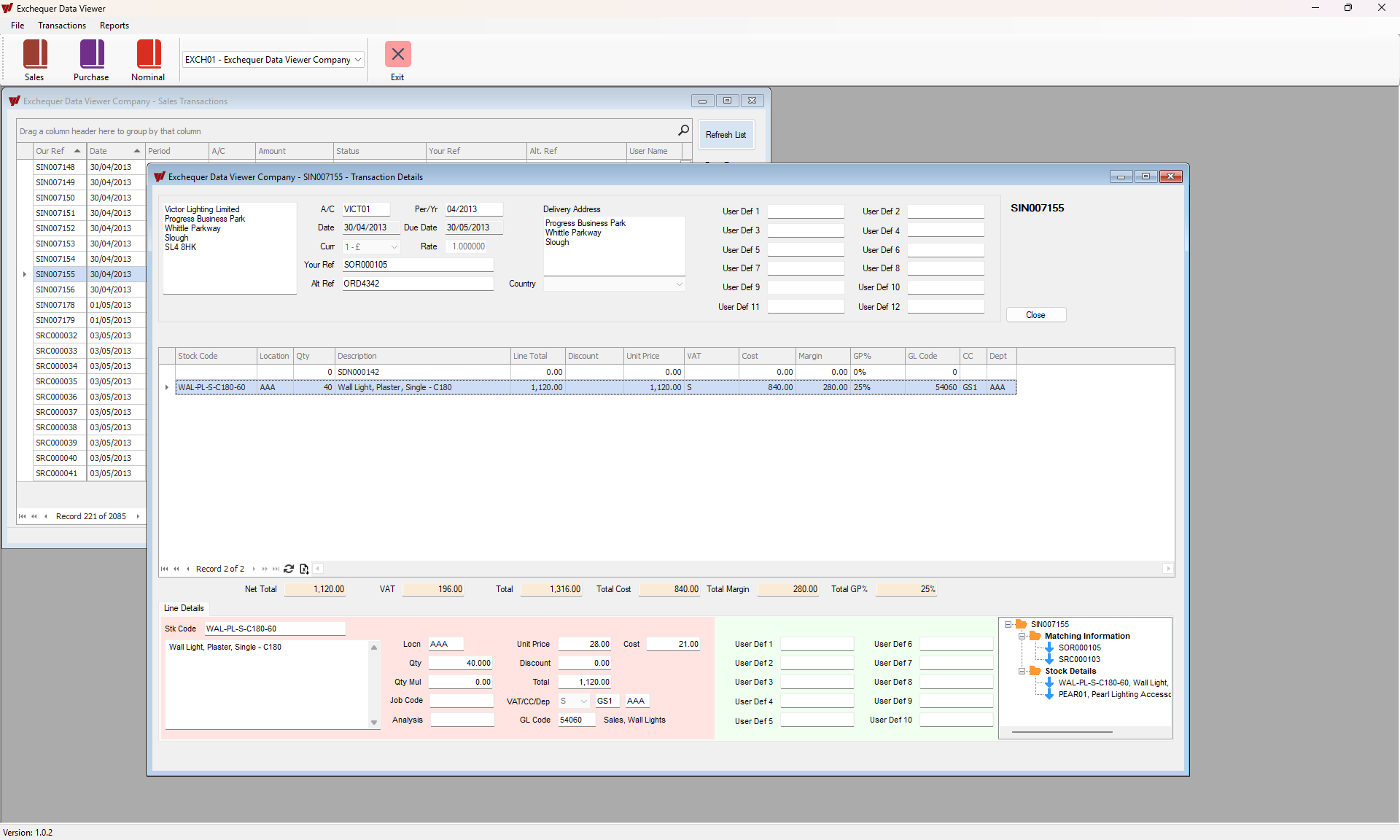Open the Sales transactions book icon
Image resolution: width=1400 pixels, height=840 pixels.
[x=35, y=55]
